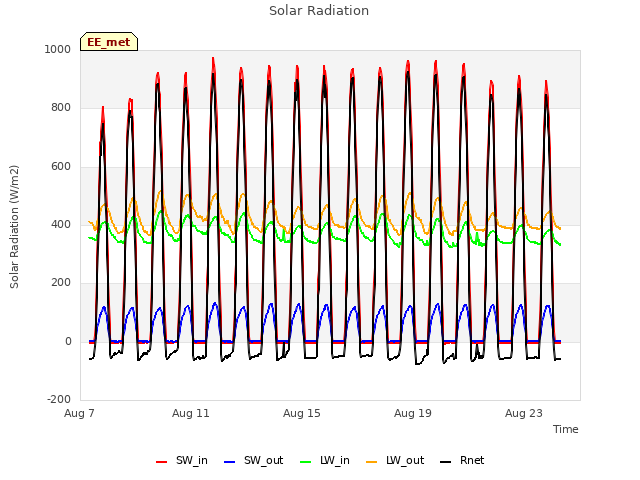Click the 200 y-axis tick label
640x480 pixels.
[61, 282]
